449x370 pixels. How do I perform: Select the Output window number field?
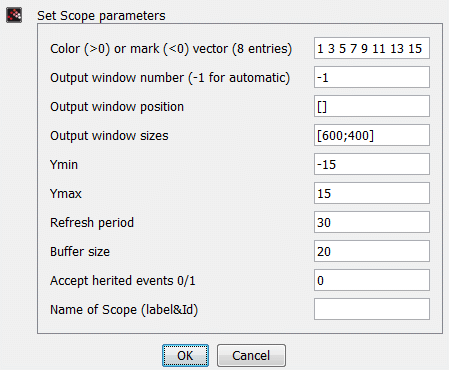pyautogui.click(x=372, y=77)
